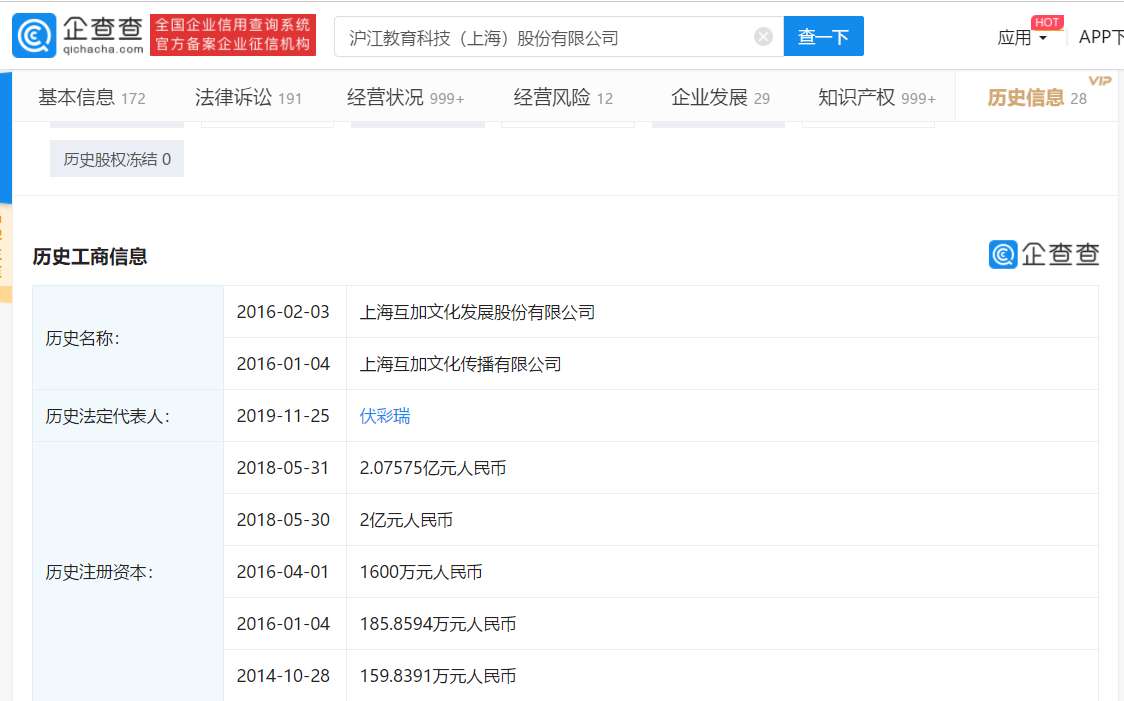Screen dimensions: 1124x701
Task: Select historical name 上海互加文化发展股份有限公司
Action: pyautogui.click(x=477, y=313)
